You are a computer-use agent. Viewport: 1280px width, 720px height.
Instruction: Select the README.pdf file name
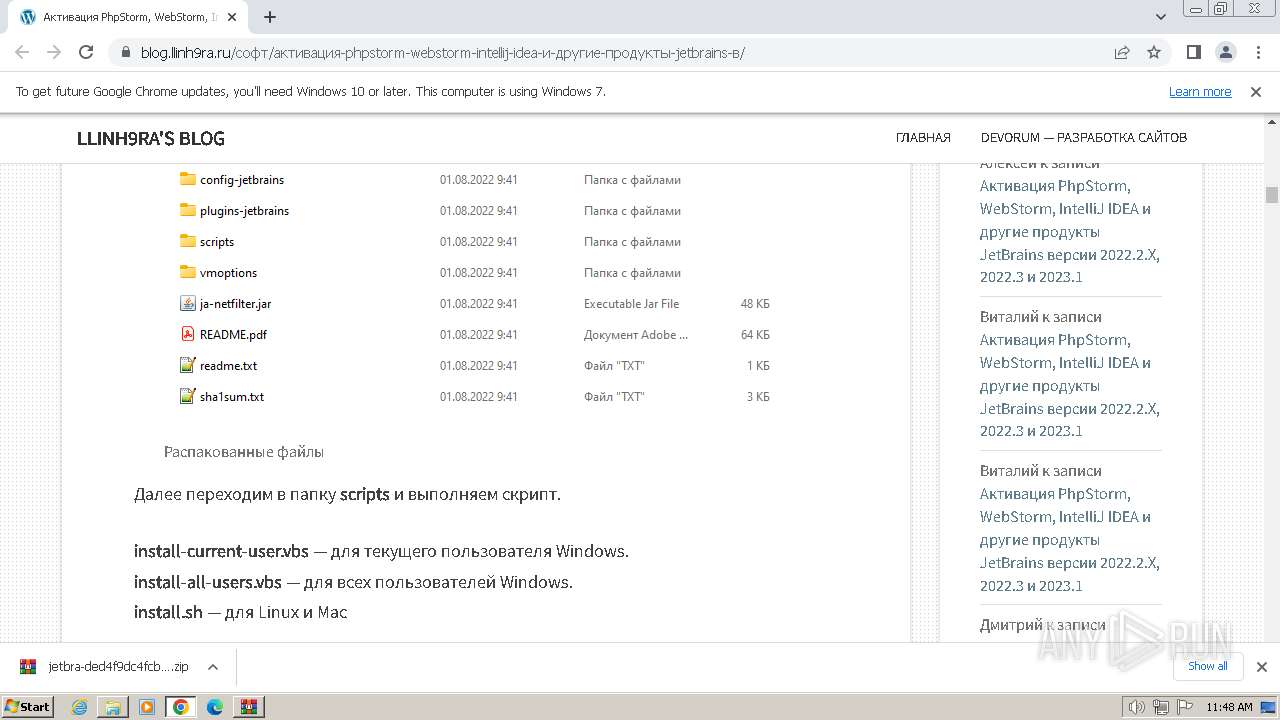pos(233,335)
